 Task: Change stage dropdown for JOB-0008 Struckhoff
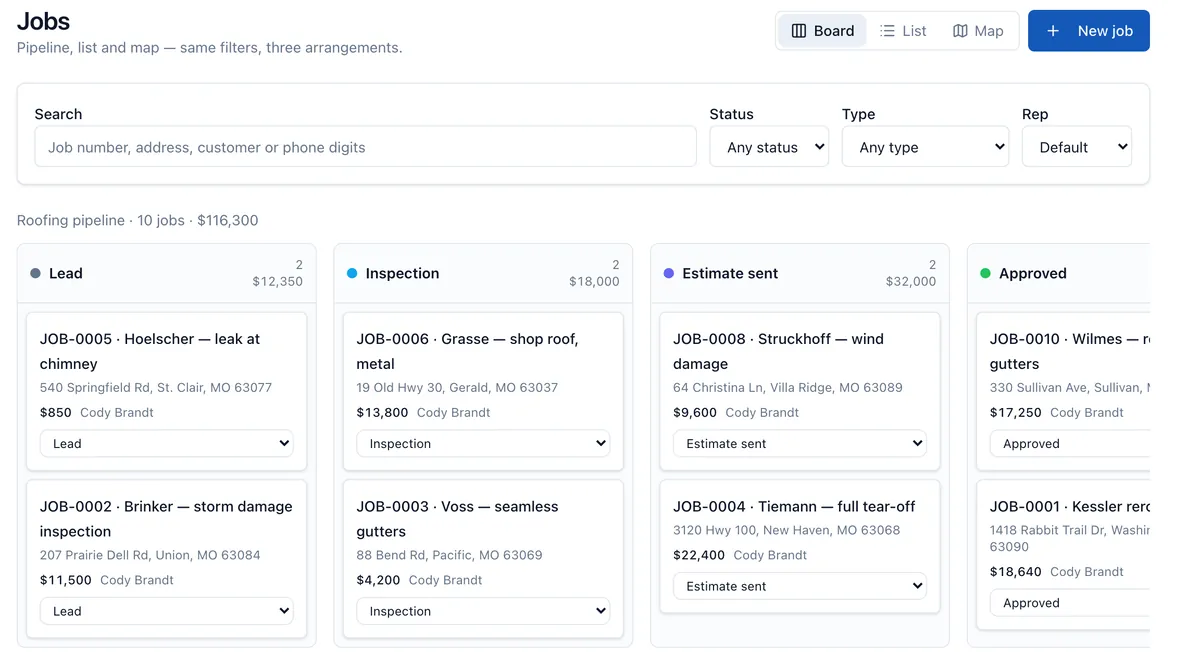click(x=800, y=444)
